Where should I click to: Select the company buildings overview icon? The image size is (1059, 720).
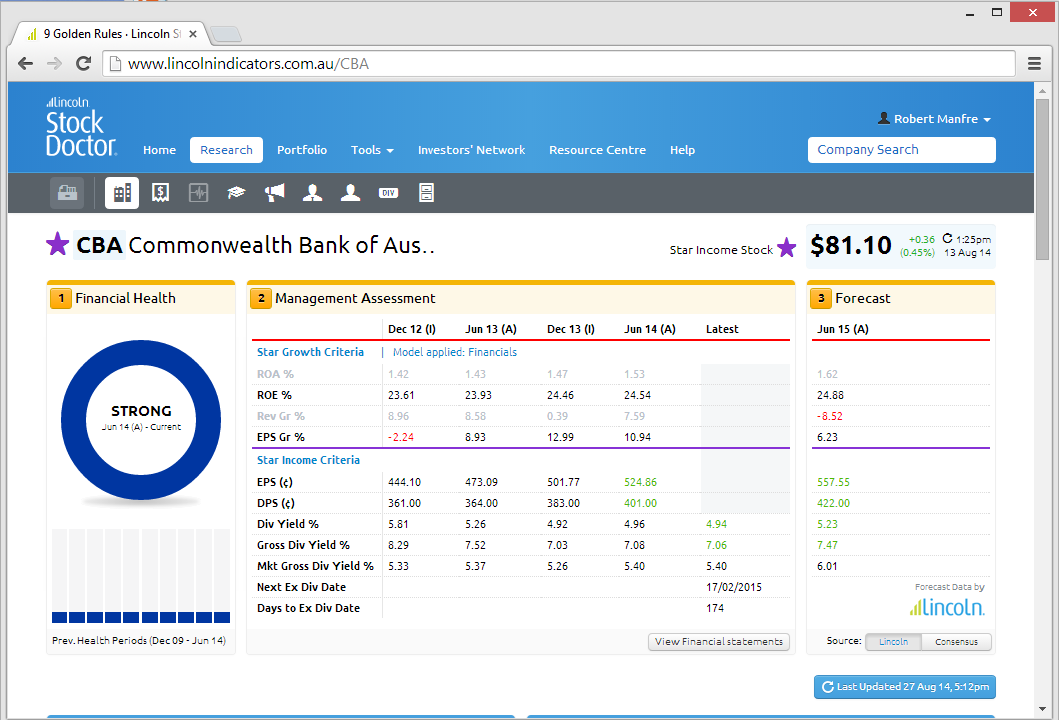point(122,193)
